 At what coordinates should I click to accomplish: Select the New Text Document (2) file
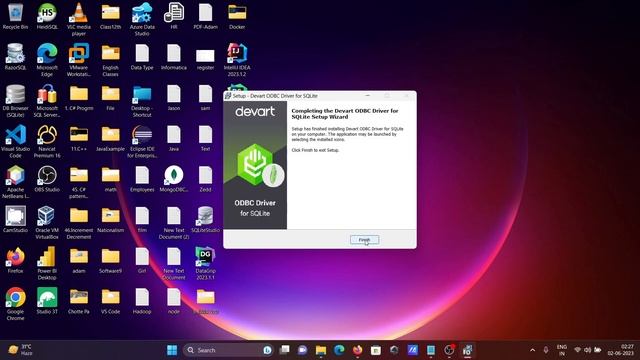(x=174, y=222)
